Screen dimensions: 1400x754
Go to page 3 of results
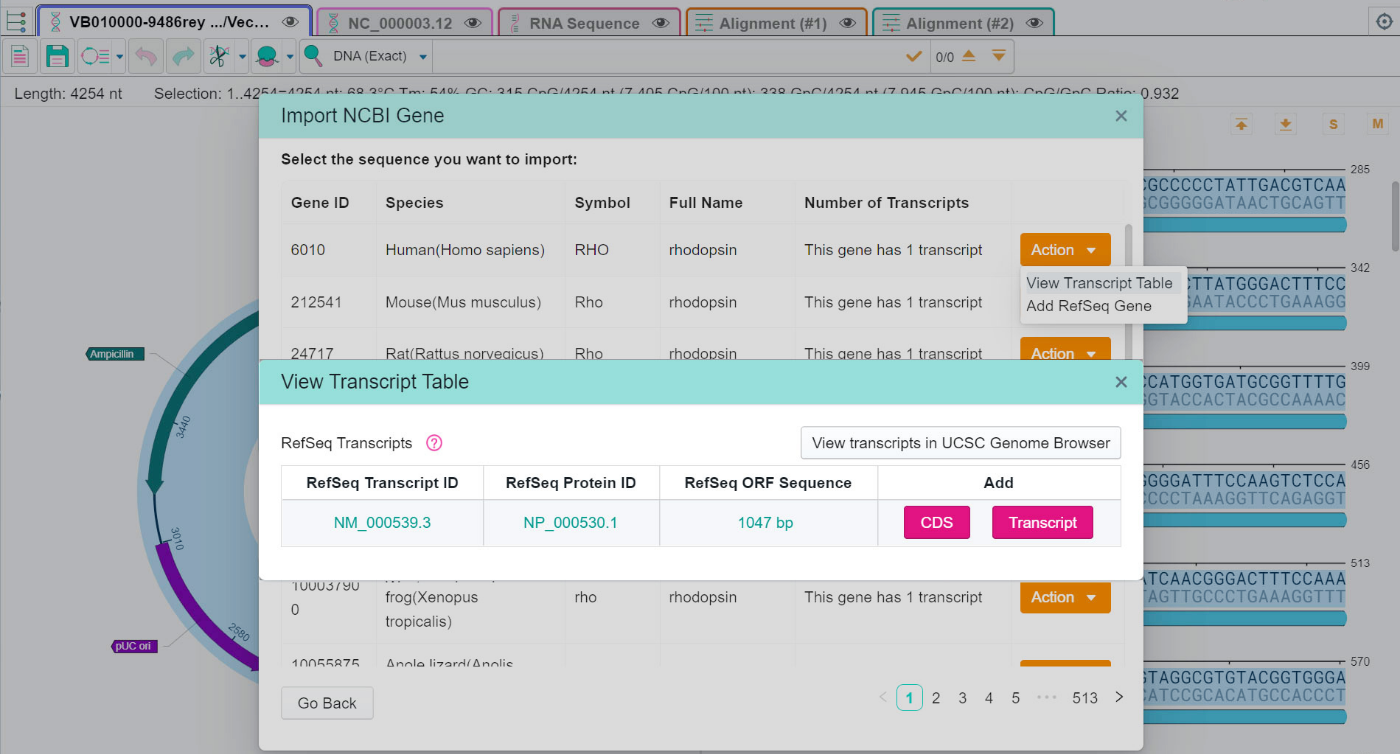point(962,698)
